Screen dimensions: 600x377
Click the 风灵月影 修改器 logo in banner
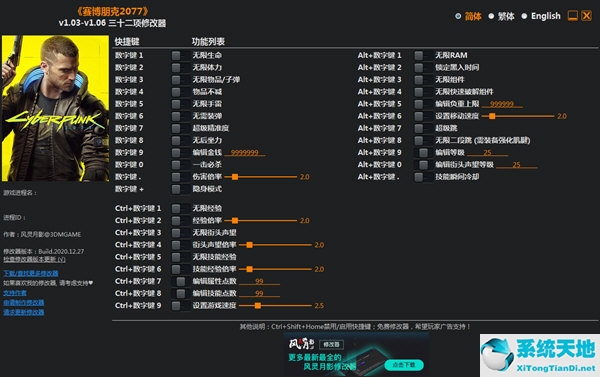[x=316, y=344]
